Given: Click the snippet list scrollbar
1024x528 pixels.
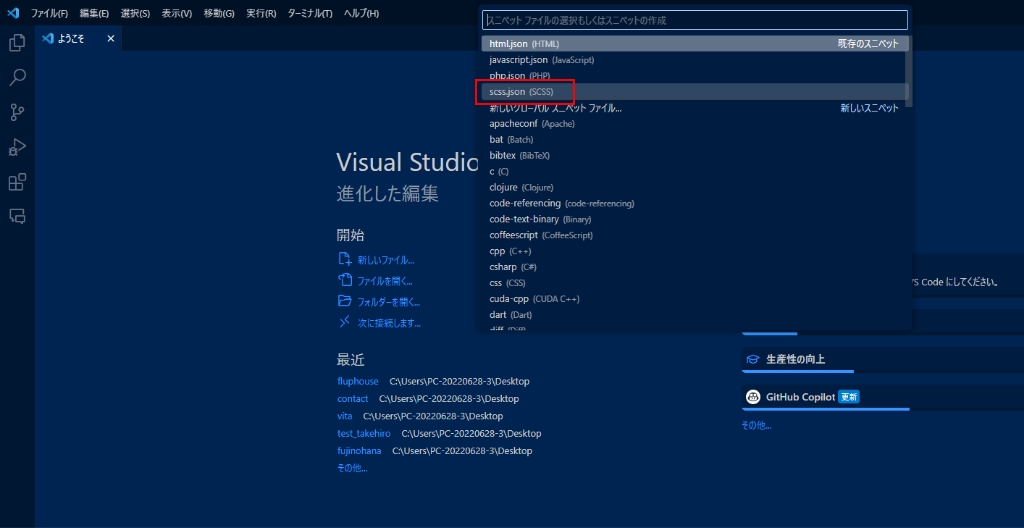Looking at the screenshot, I should 908,70.
